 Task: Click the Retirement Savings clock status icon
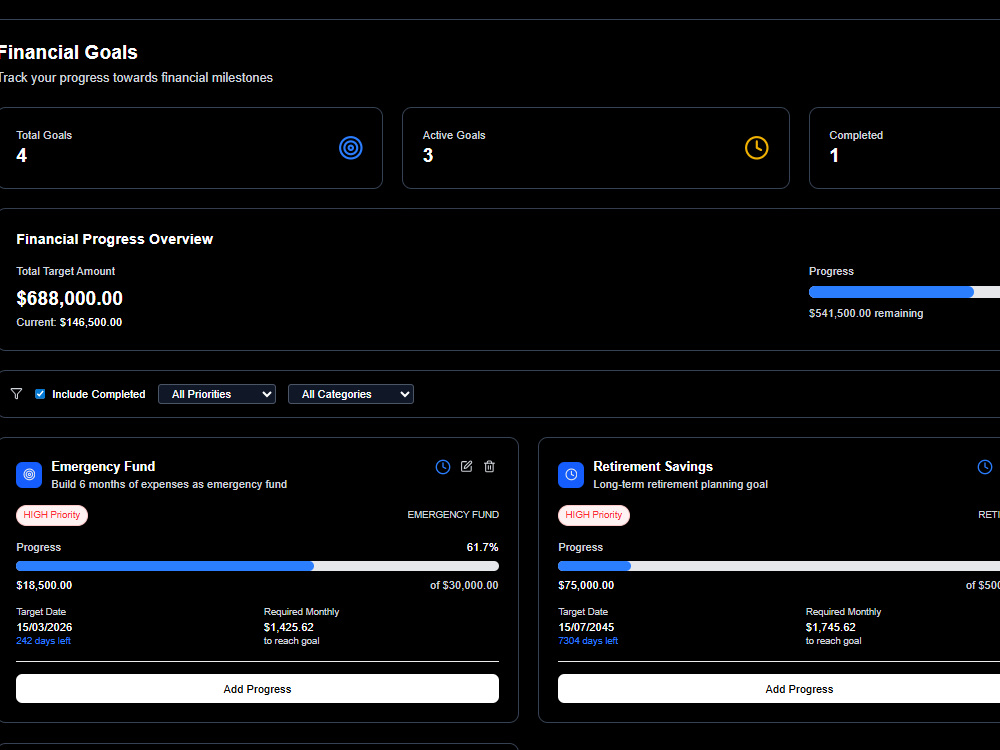pos(985,467)
